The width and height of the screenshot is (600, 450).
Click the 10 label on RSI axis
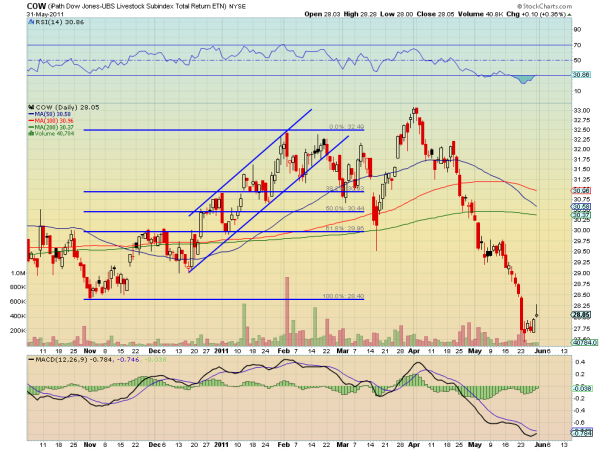click(577, 91)
